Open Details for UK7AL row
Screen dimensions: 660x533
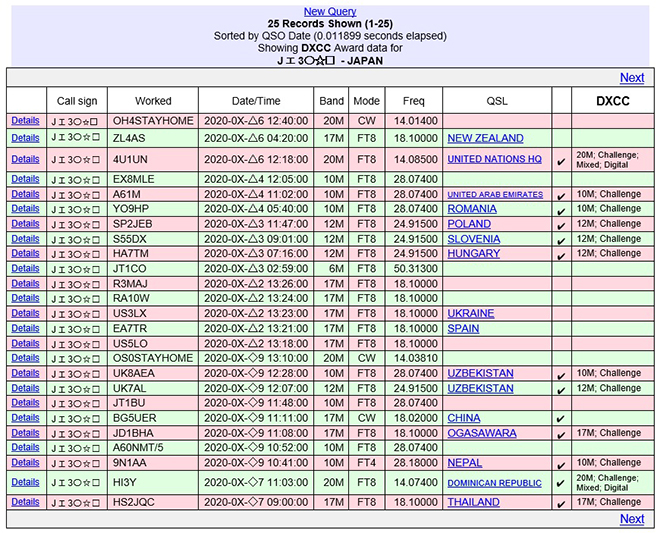[x=25, y=388]
